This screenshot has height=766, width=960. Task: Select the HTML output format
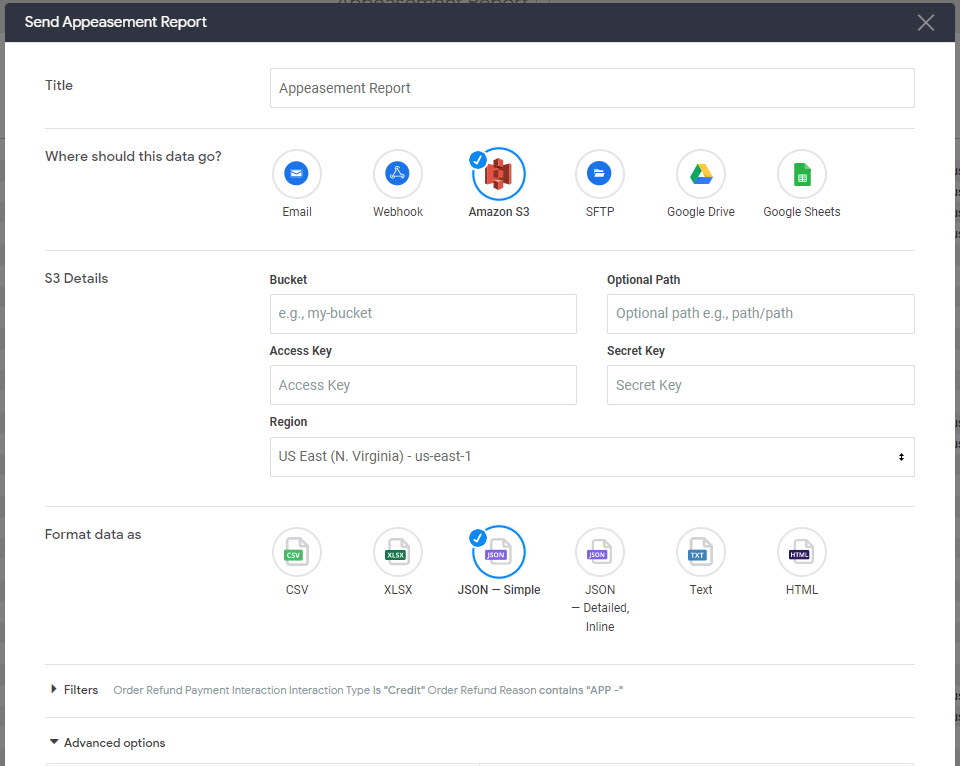[x=801, y=551]
